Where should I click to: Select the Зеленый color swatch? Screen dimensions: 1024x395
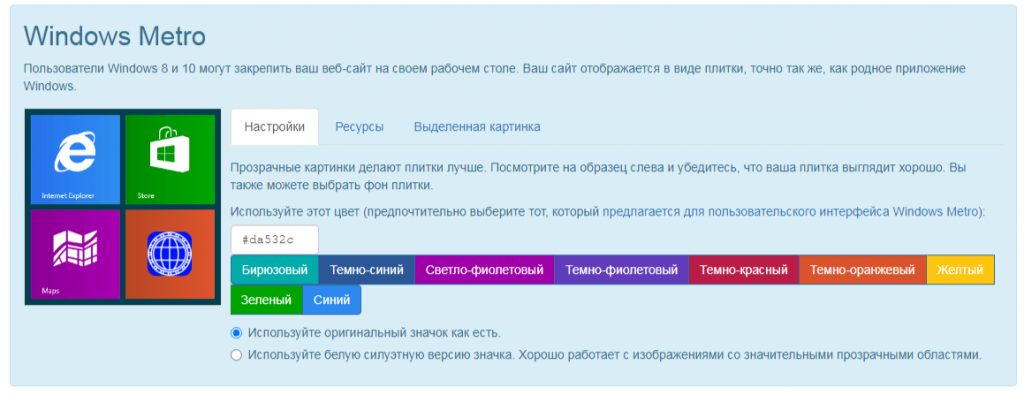coord(266,300)
